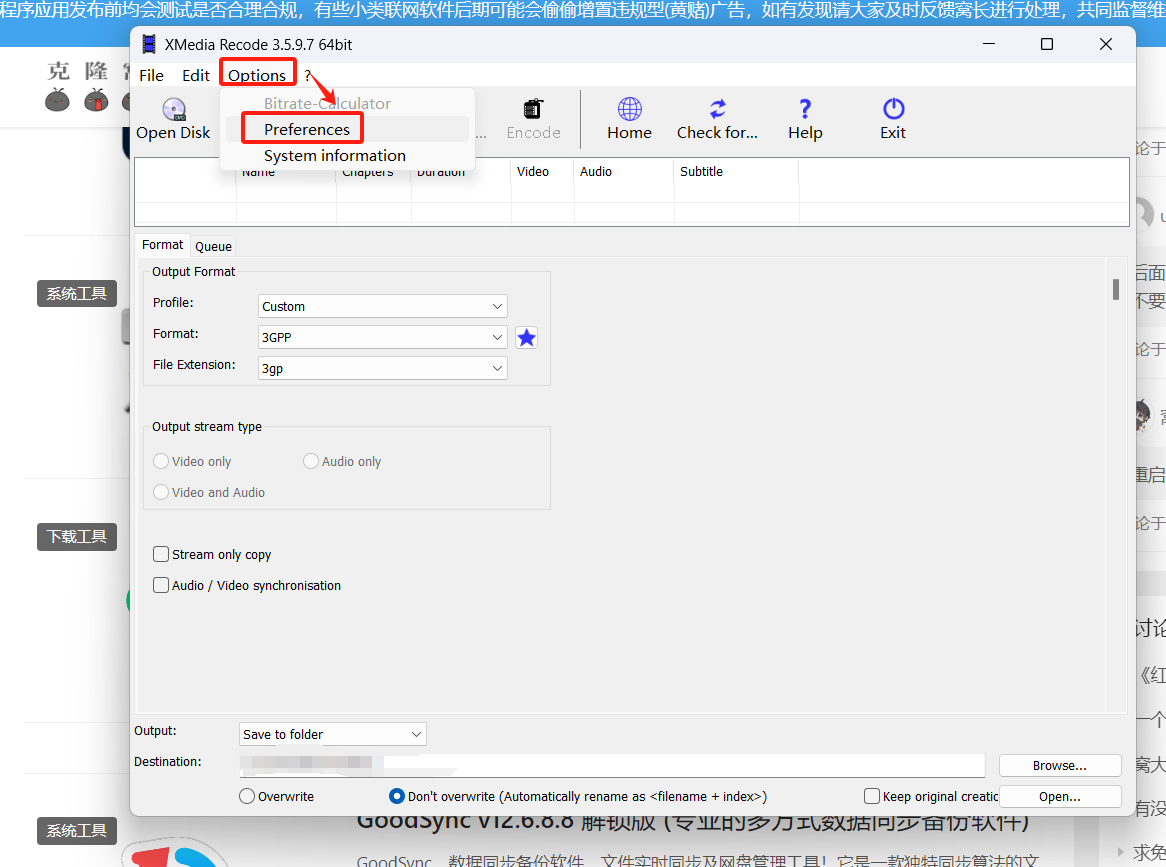Maximize the XMedia Recode window
The width and height of the screenshot is (1166, 867).
[x=1046, y=44]
